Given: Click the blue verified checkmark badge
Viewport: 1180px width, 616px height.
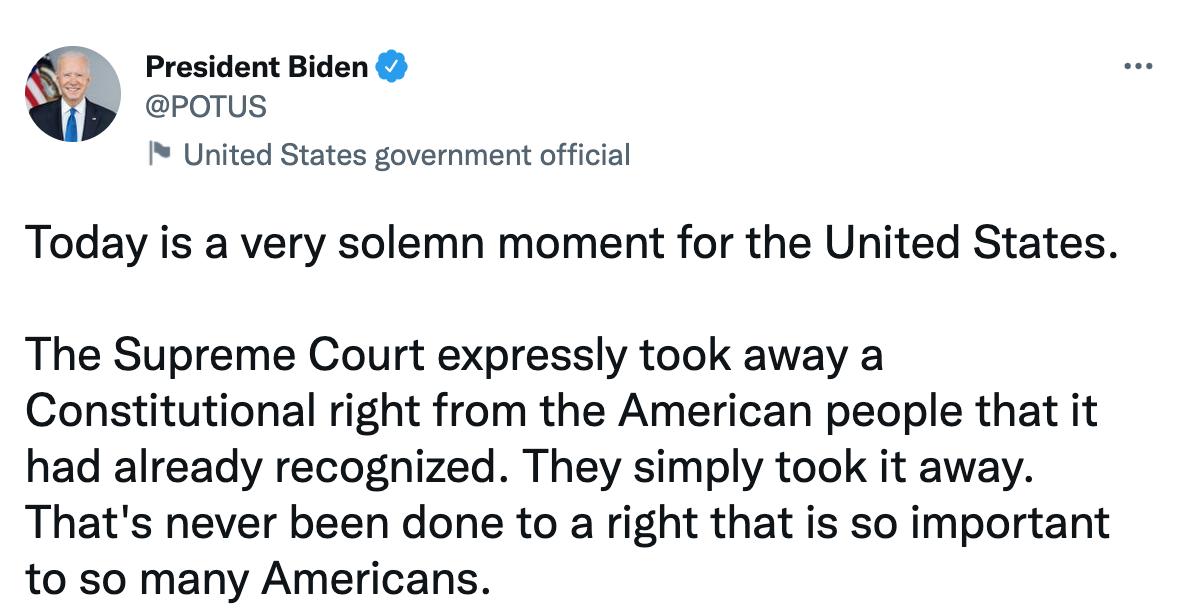Looking at the screenshot, I should click(x=392, y=68).
